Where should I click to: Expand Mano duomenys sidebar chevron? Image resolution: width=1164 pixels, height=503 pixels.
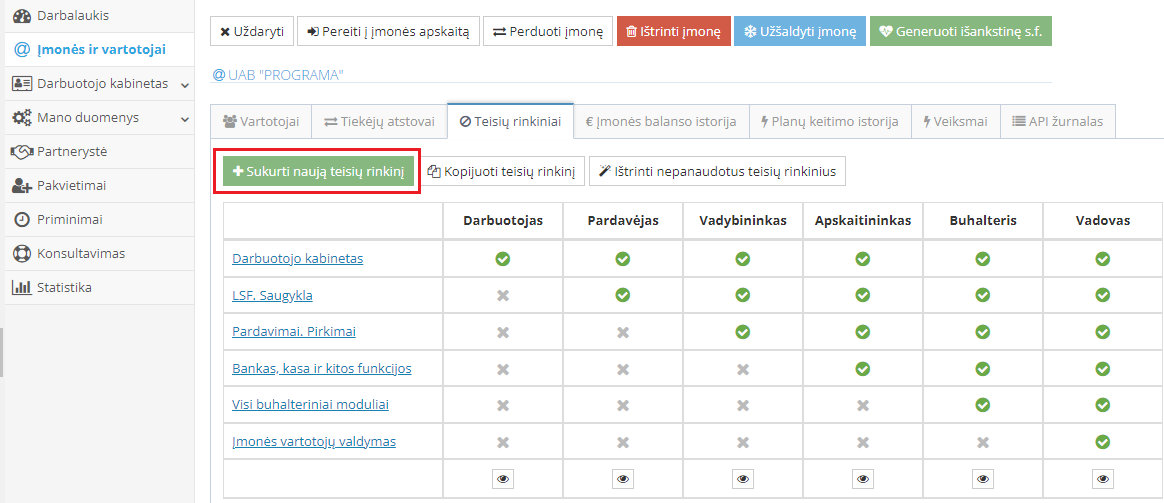pyautogui.click(x=185, y=119)
